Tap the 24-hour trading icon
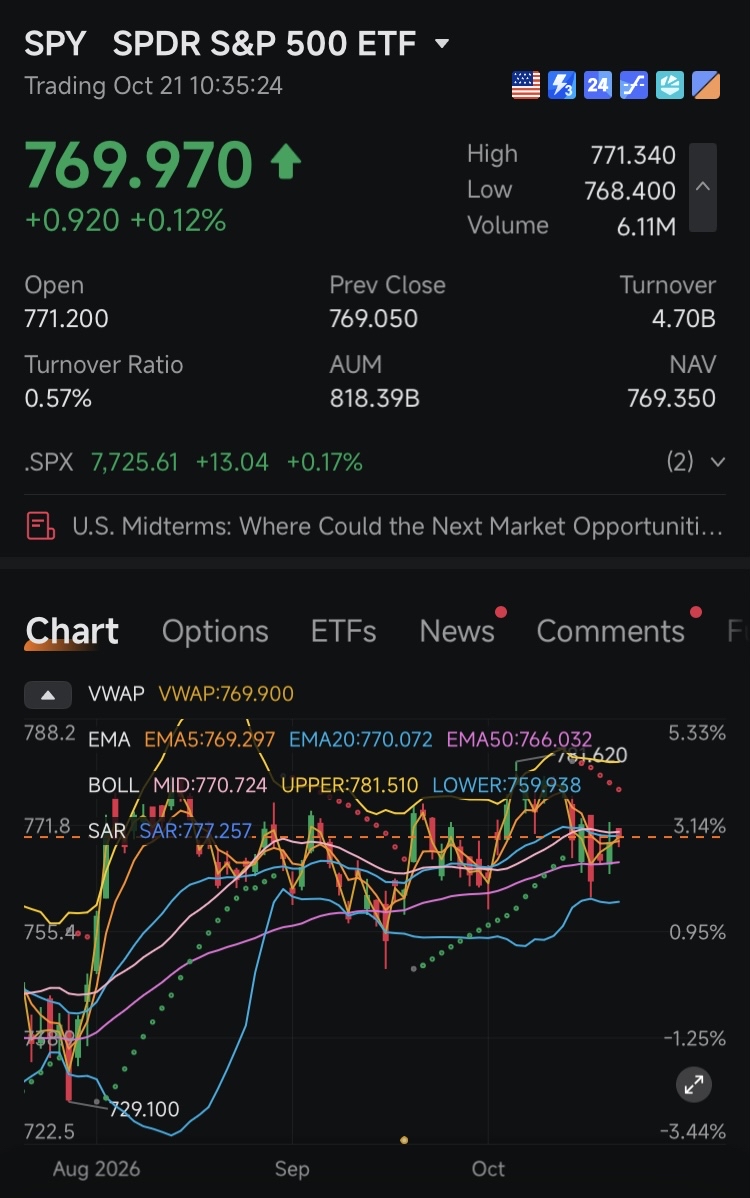Screen dimensions: 750x1198 [597, 85]
